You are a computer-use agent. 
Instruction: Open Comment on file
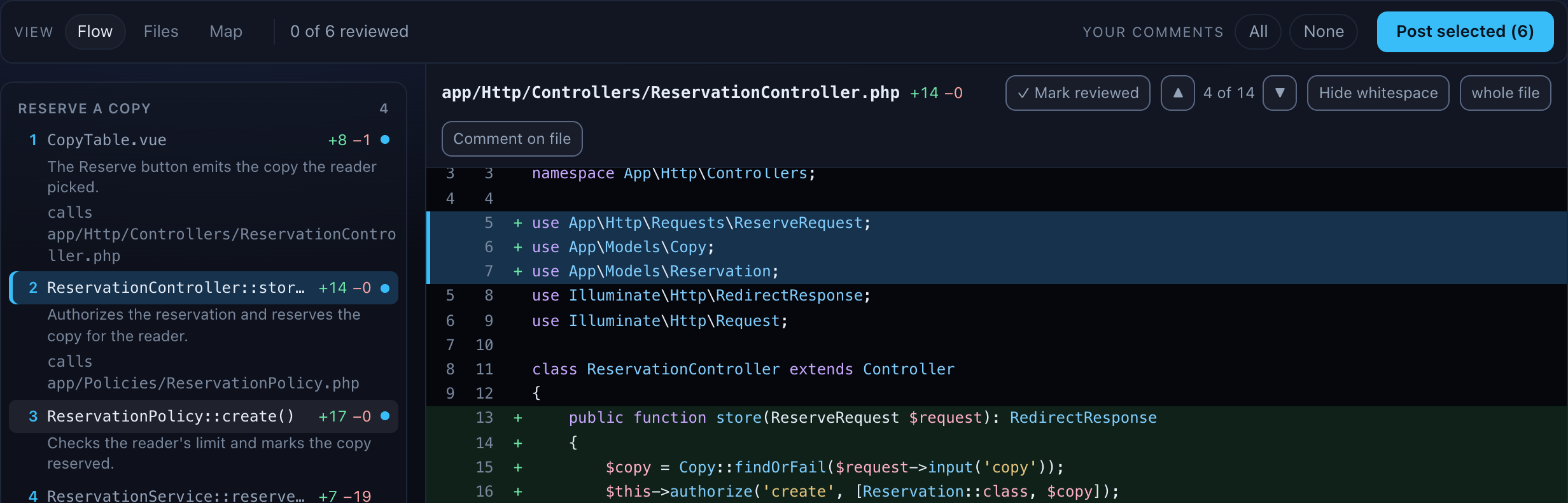tap(512, 139)
